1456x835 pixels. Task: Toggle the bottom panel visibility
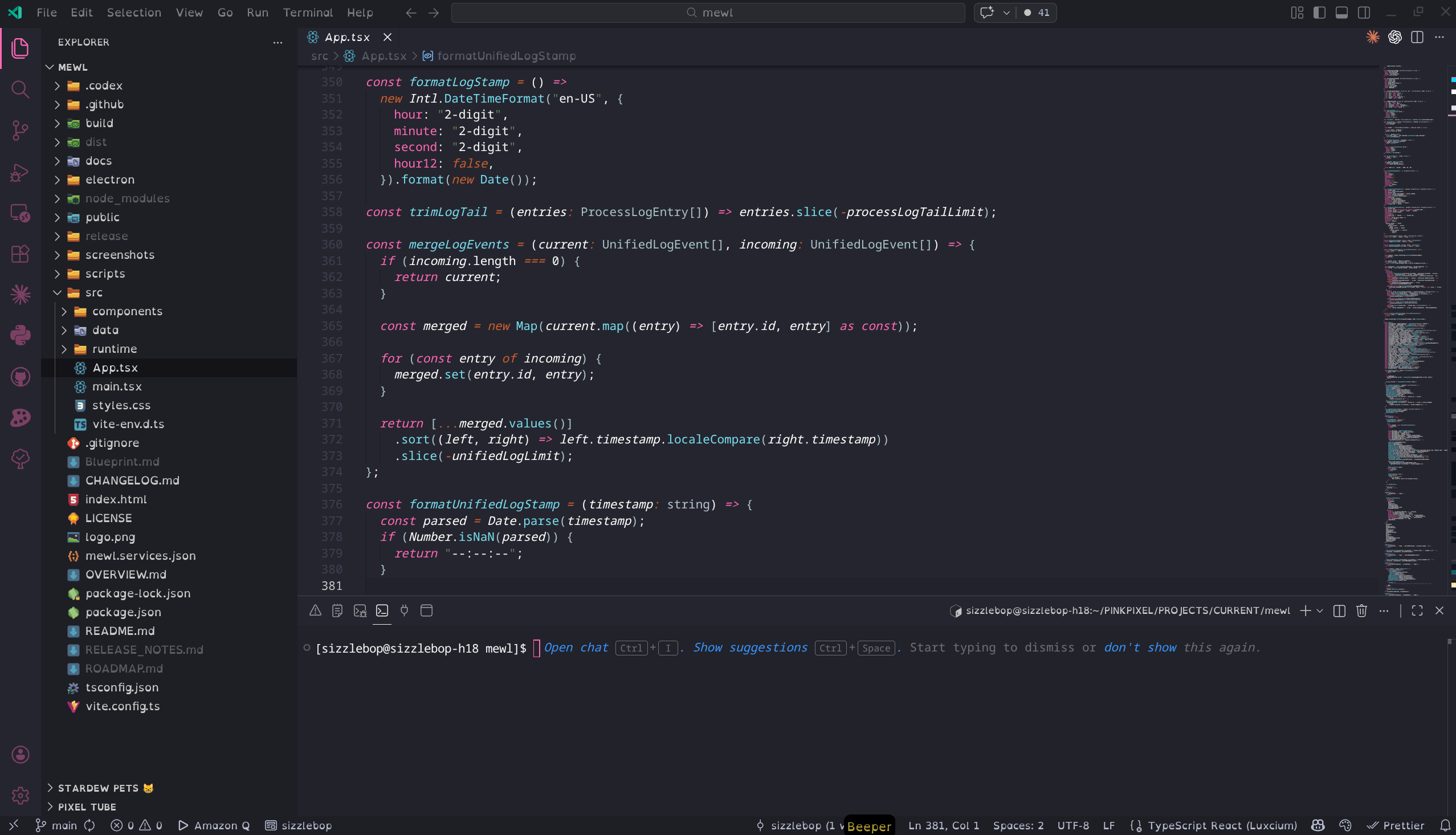point(1341,13)
